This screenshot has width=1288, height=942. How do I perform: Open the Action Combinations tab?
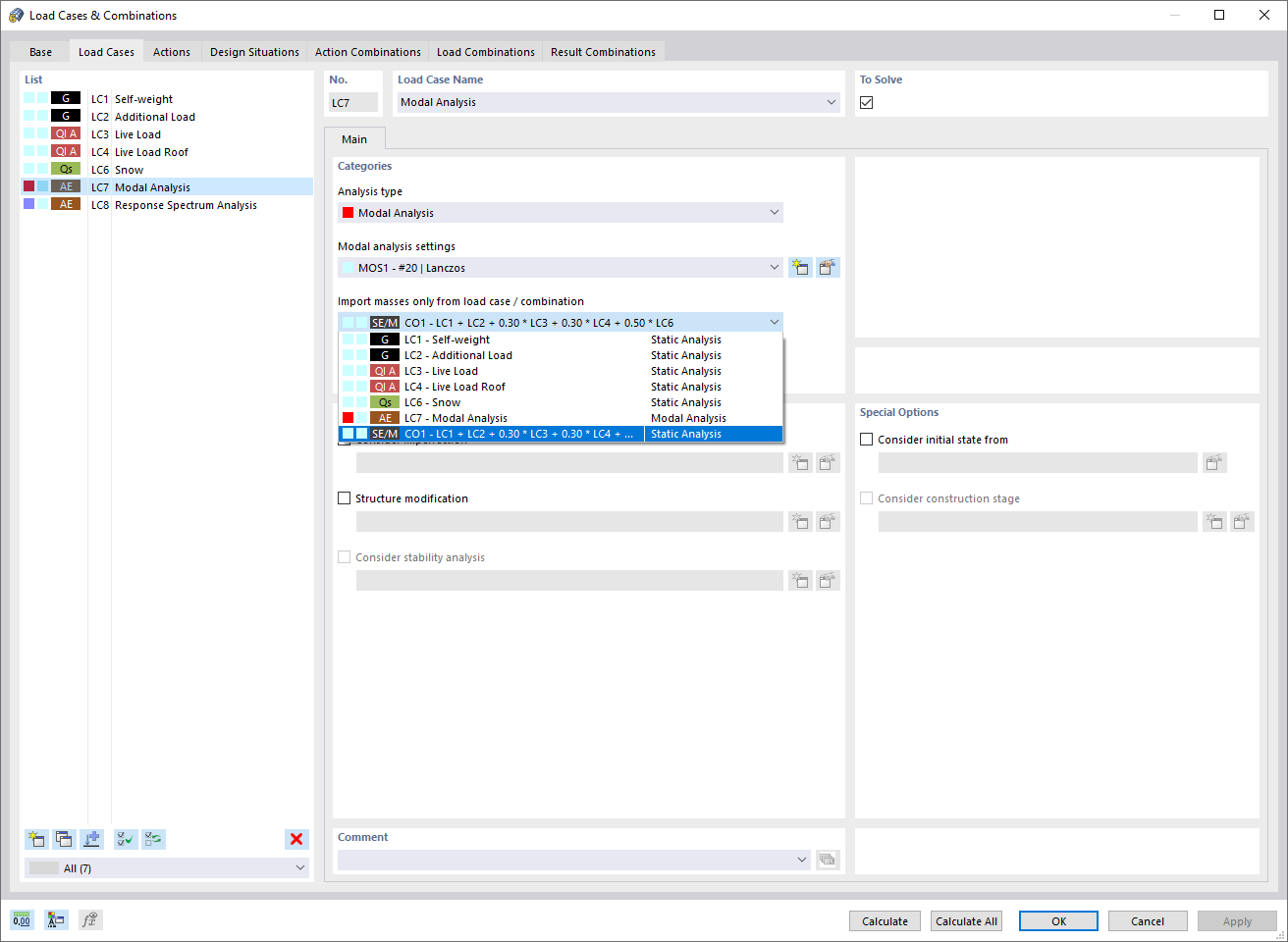(368, 51)
